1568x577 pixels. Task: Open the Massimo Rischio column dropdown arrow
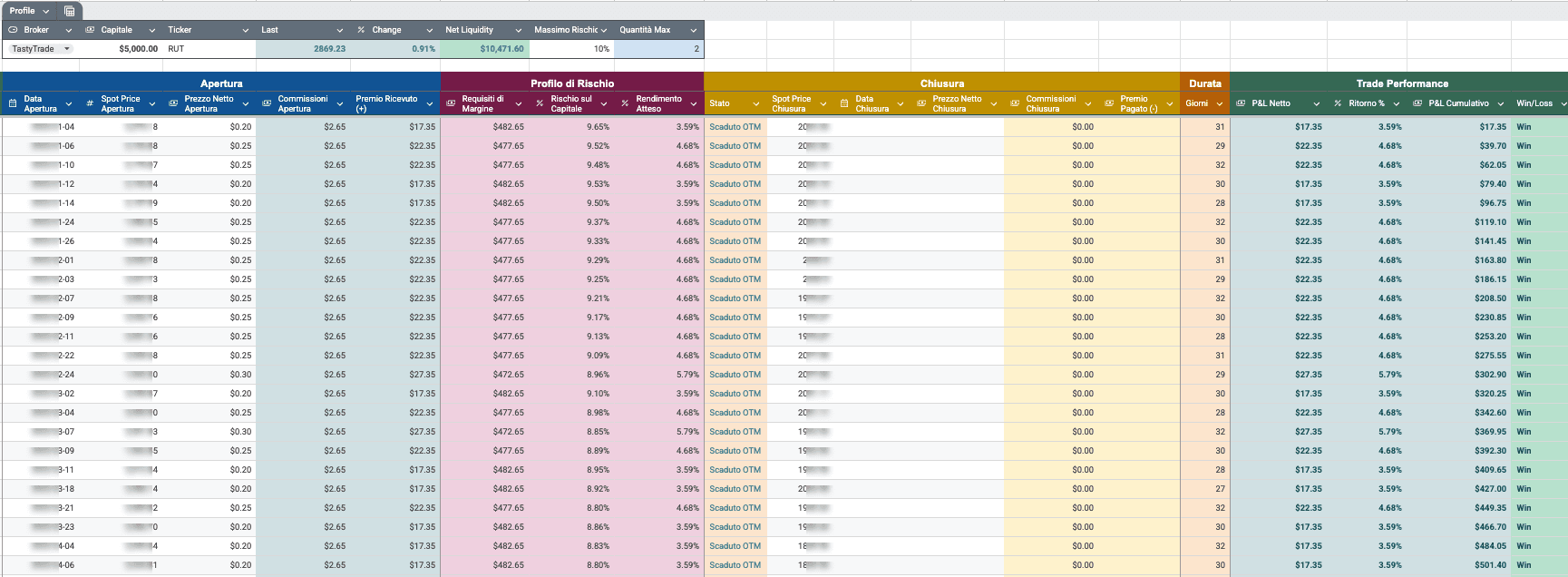point(604,30)
